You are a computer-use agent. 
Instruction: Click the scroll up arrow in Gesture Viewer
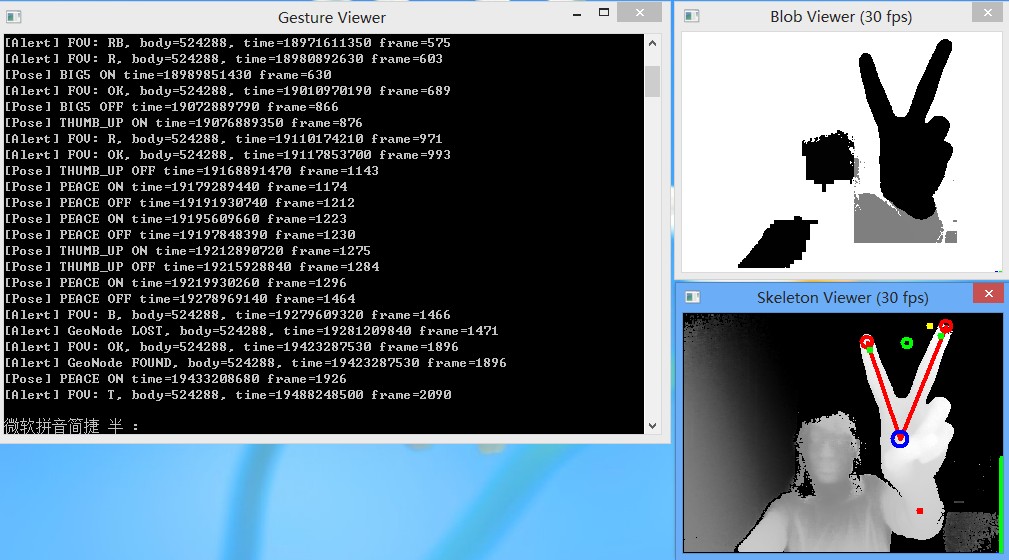point(653,43)
